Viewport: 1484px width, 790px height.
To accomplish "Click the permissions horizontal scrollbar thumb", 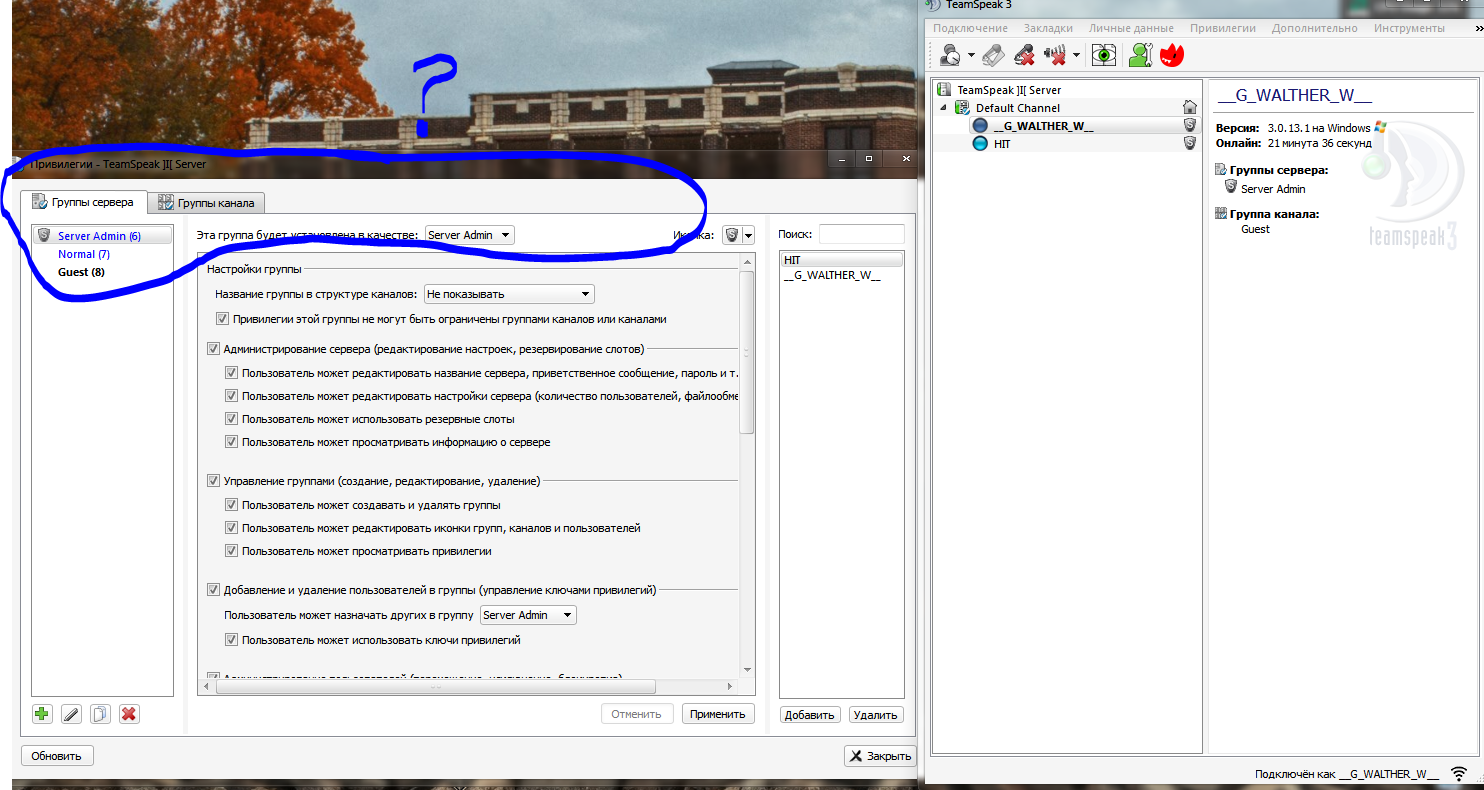I will [x=434, y=687].
